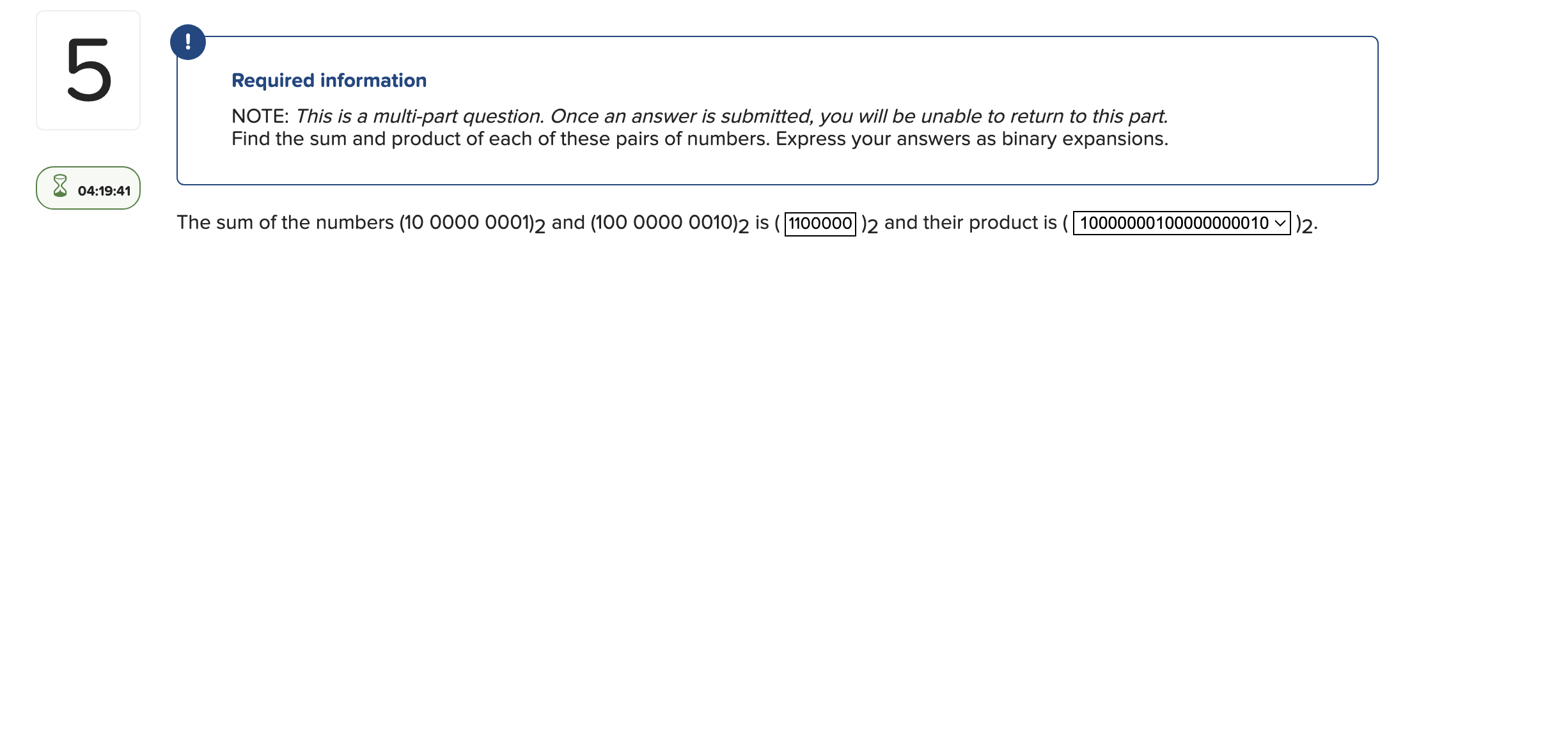Click the Required information link text

(x=329, y=80)
